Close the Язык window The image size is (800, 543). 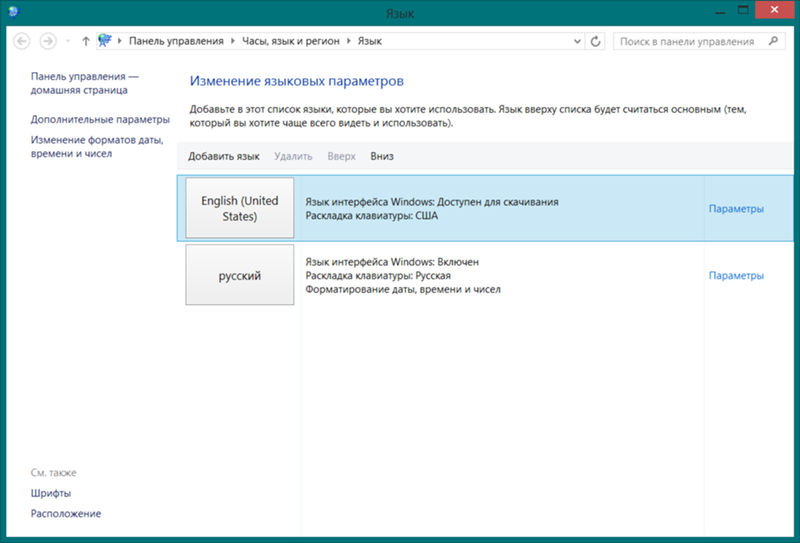coord(774,10)
